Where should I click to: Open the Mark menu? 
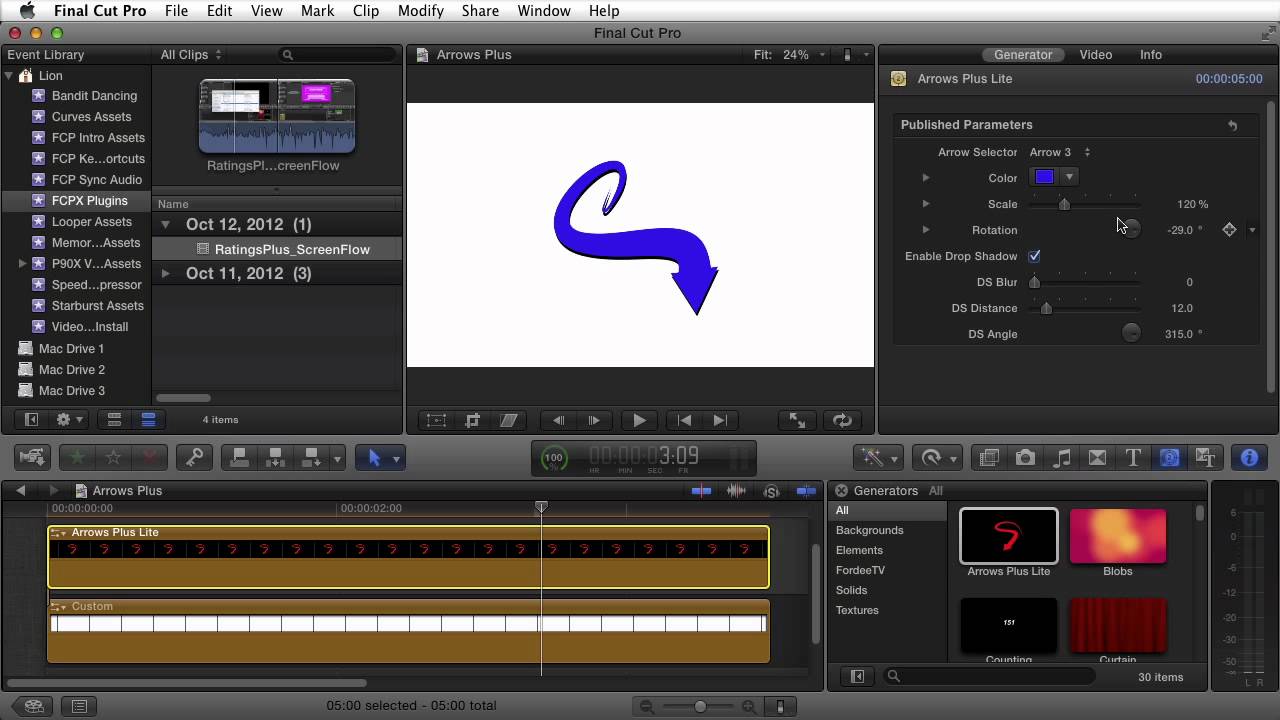(x=317, y=11)
